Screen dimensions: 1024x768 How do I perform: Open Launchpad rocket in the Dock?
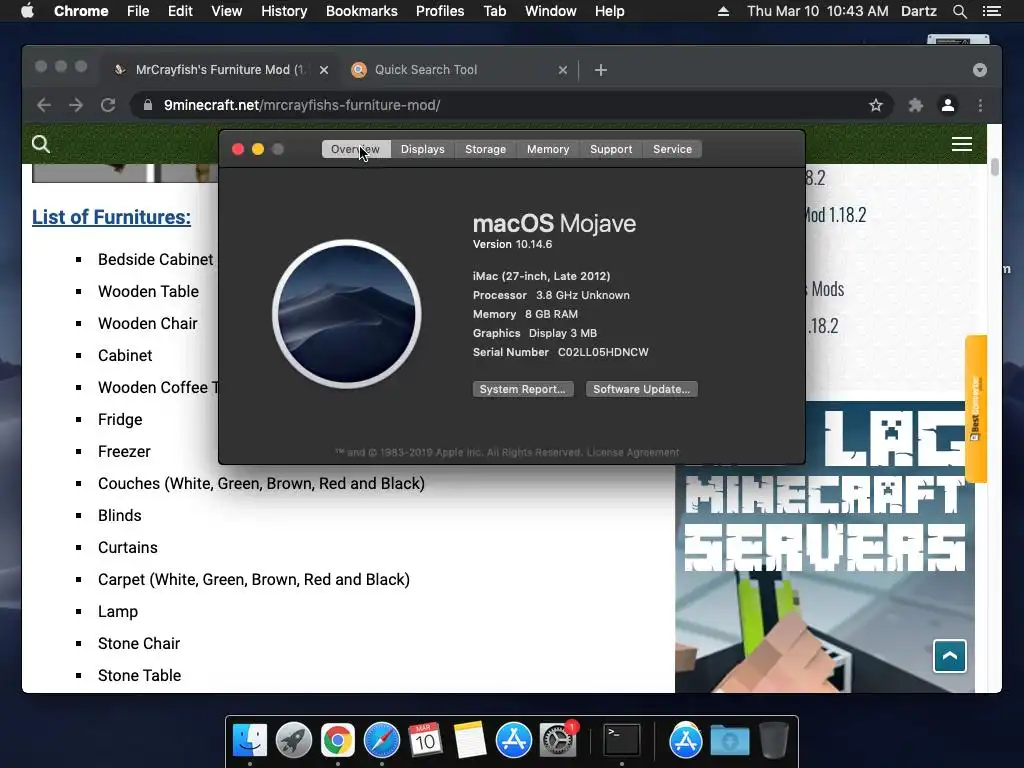click(294, 741)
